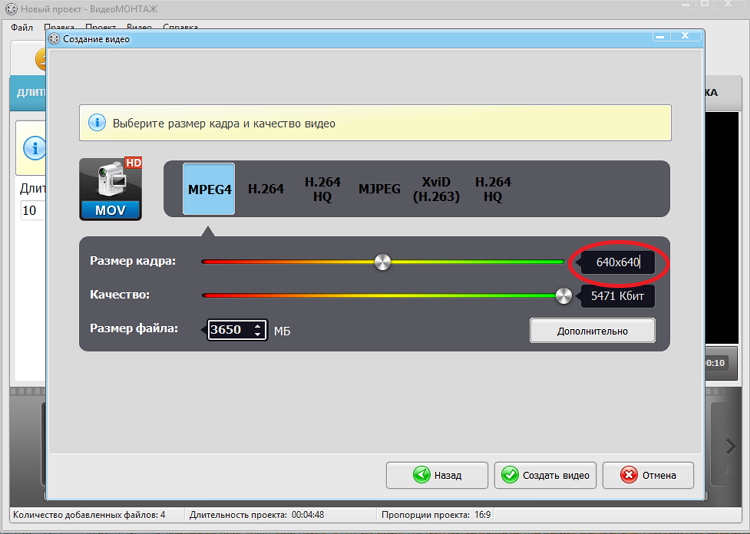The image size is (750, 534).
Task: Open the Файл menu
Action: coord(22,27)
